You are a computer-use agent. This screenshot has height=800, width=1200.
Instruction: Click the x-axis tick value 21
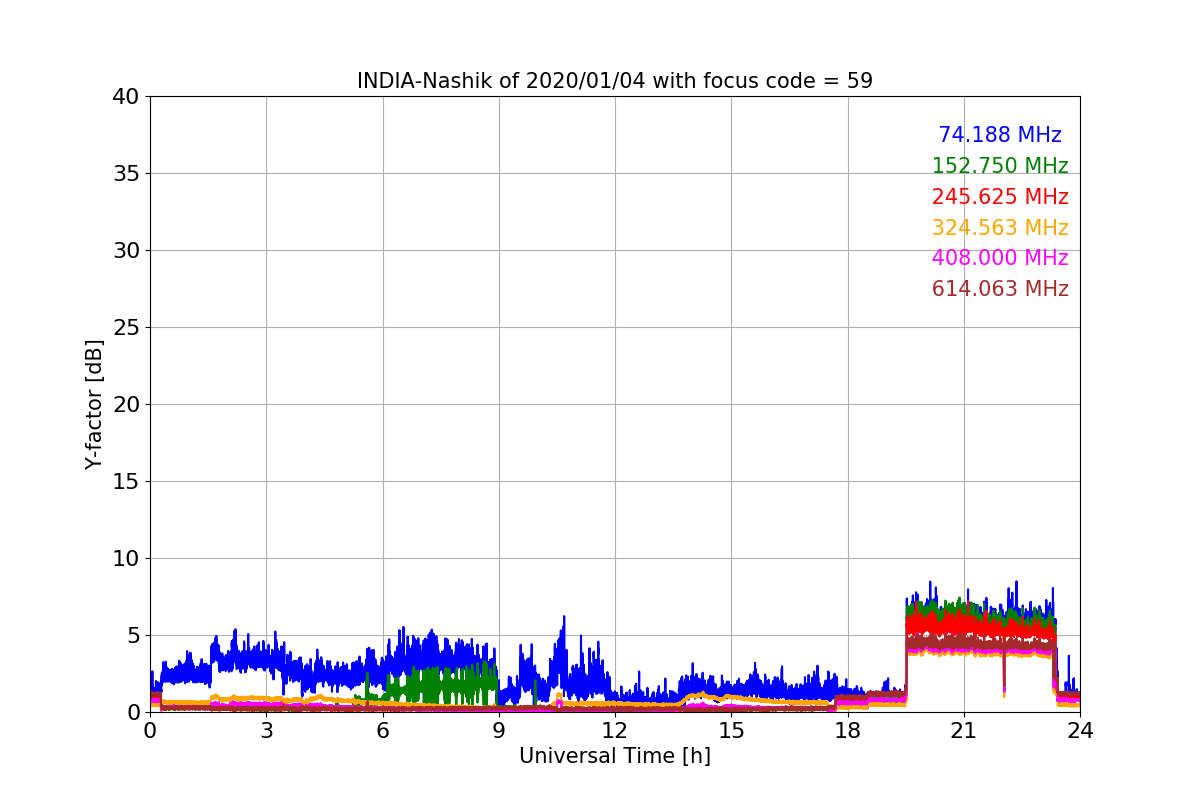click(964, 731)
